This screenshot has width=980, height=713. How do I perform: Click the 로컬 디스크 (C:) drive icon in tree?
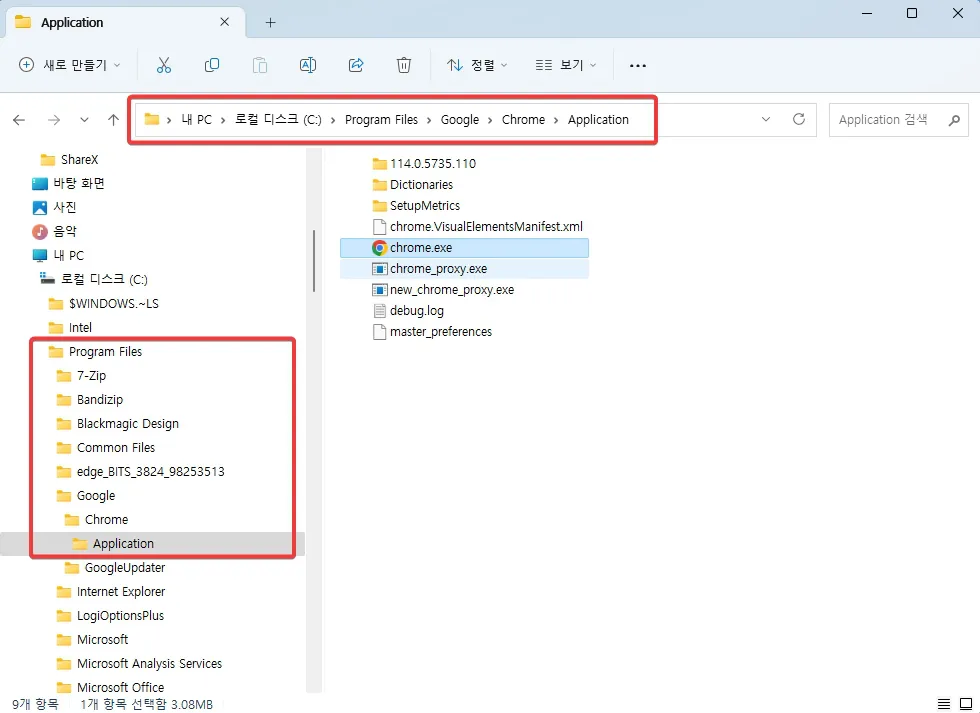(48, 279)
